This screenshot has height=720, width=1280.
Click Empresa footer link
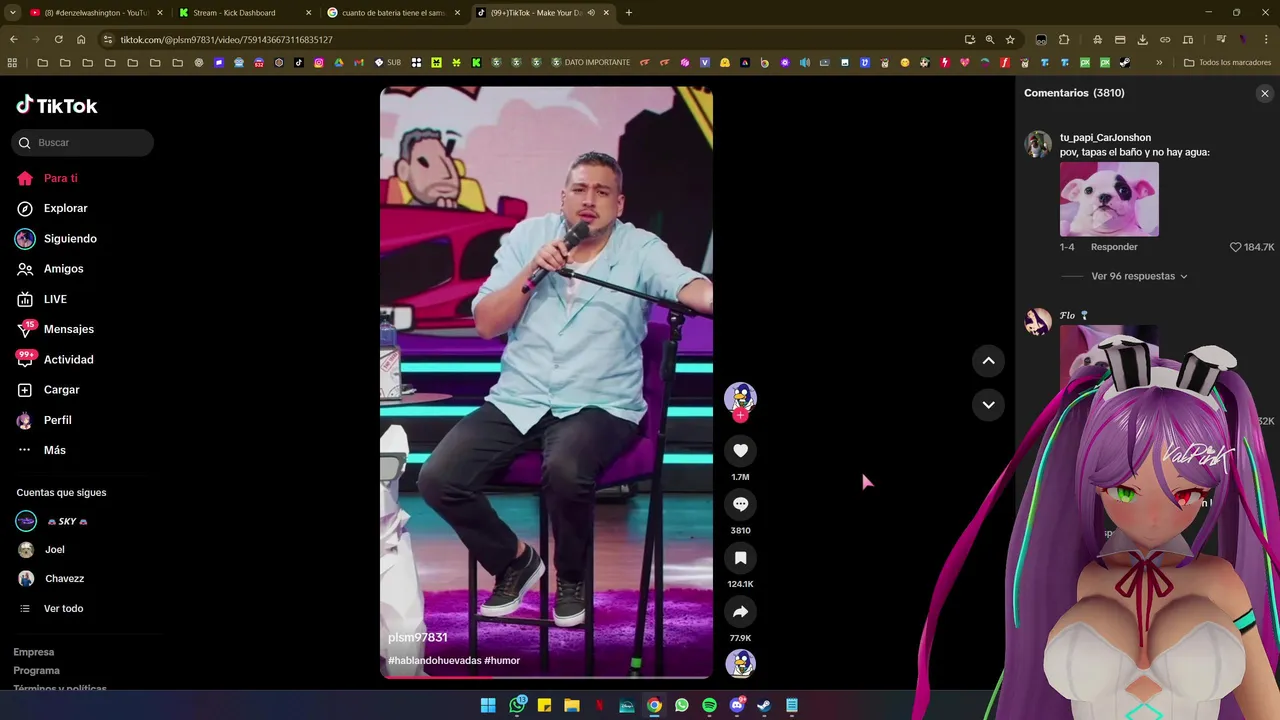34,652
